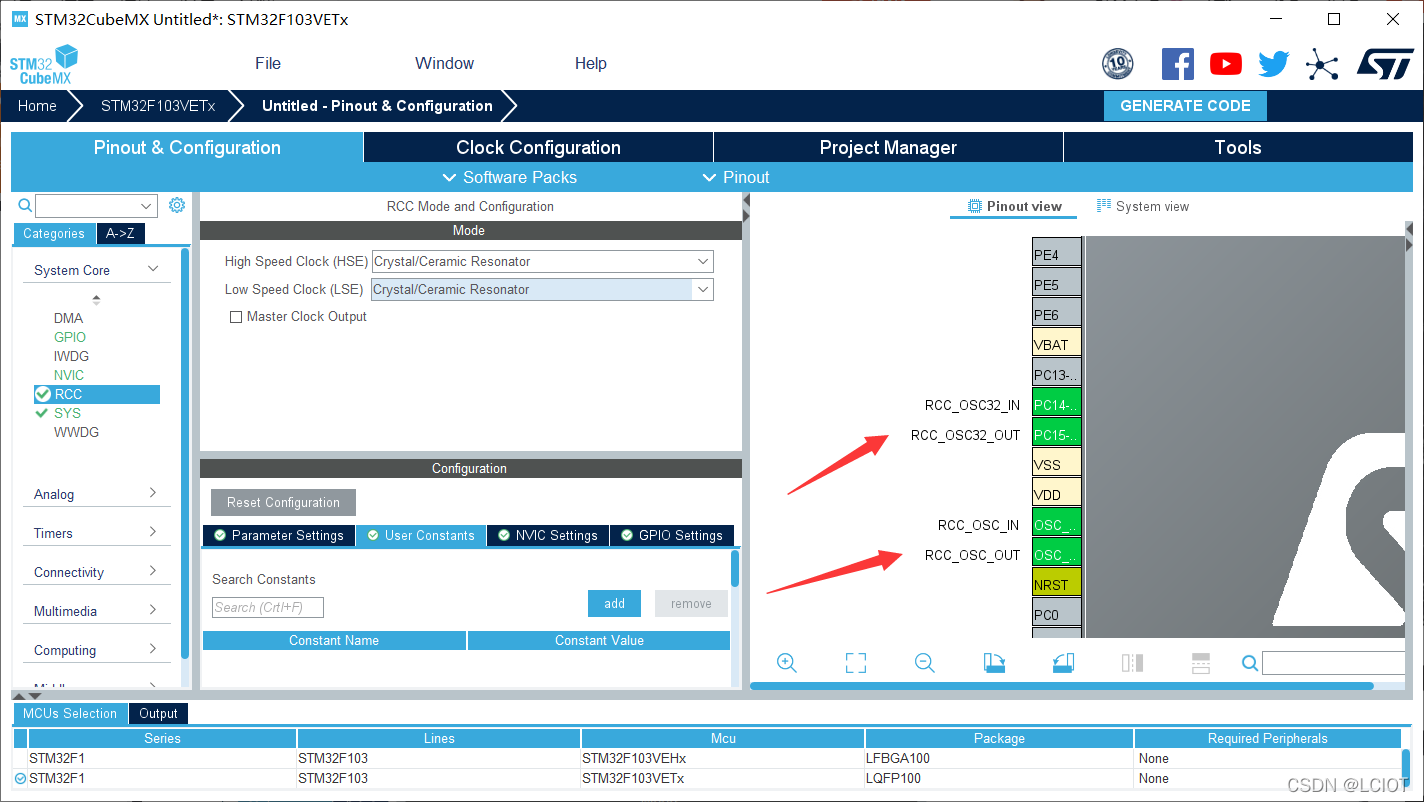Enable the Master Clock Output checkbox

[236, 317]
